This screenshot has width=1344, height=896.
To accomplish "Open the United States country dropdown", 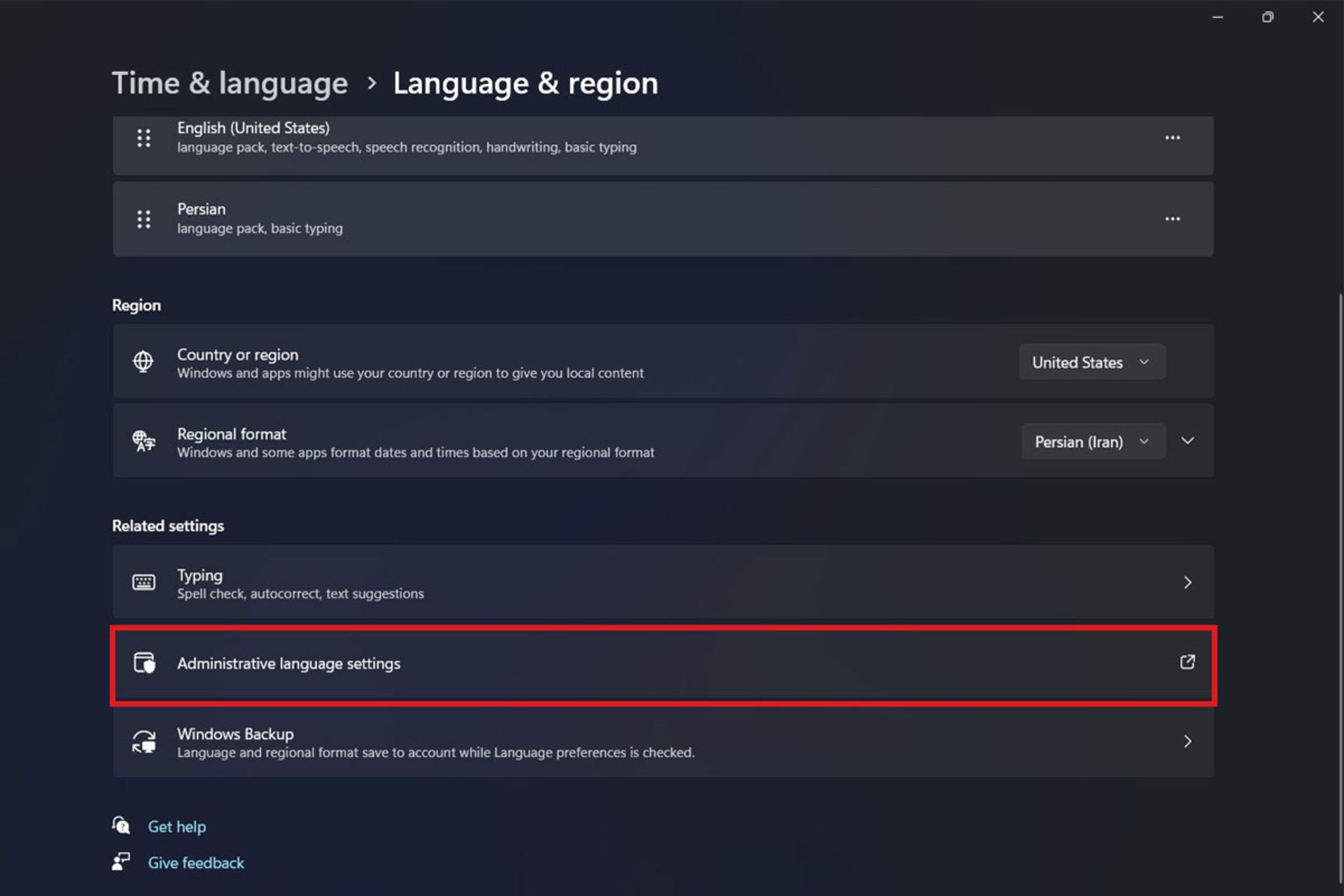I will tap(1091, 362).
